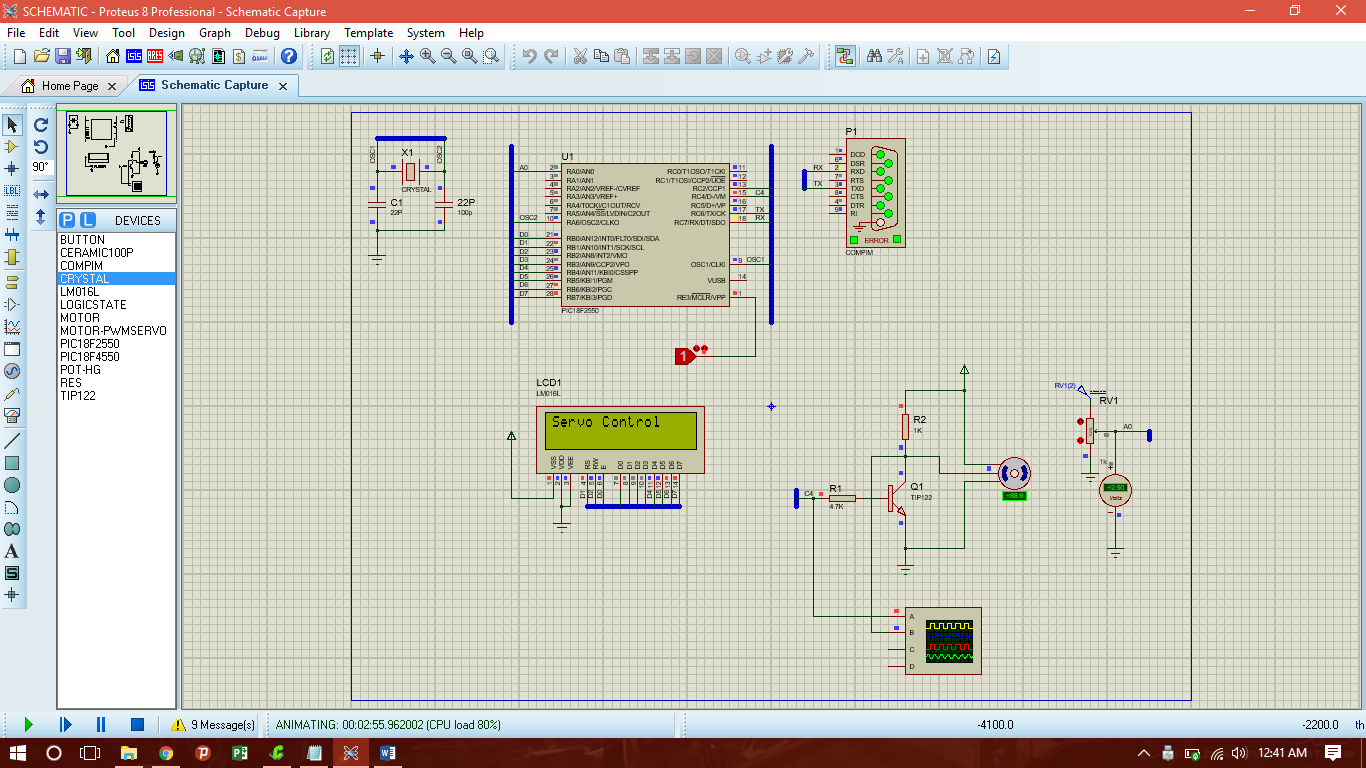
Task: Click the Undo arrow icon
Action: (x=529, y=56)
